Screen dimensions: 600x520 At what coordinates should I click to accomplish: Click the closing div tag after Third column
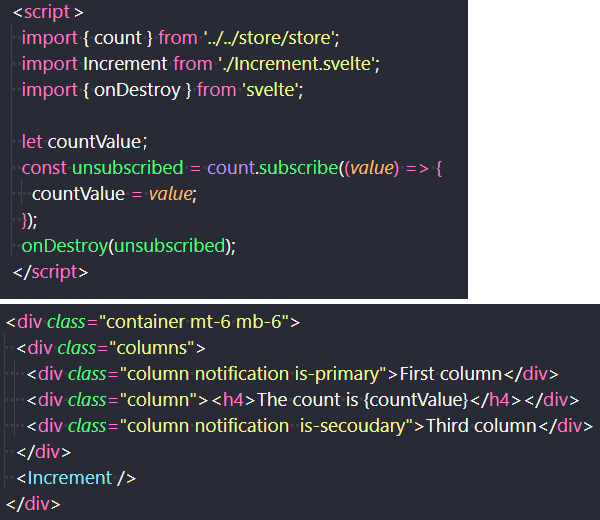click(x=566, y=426)
